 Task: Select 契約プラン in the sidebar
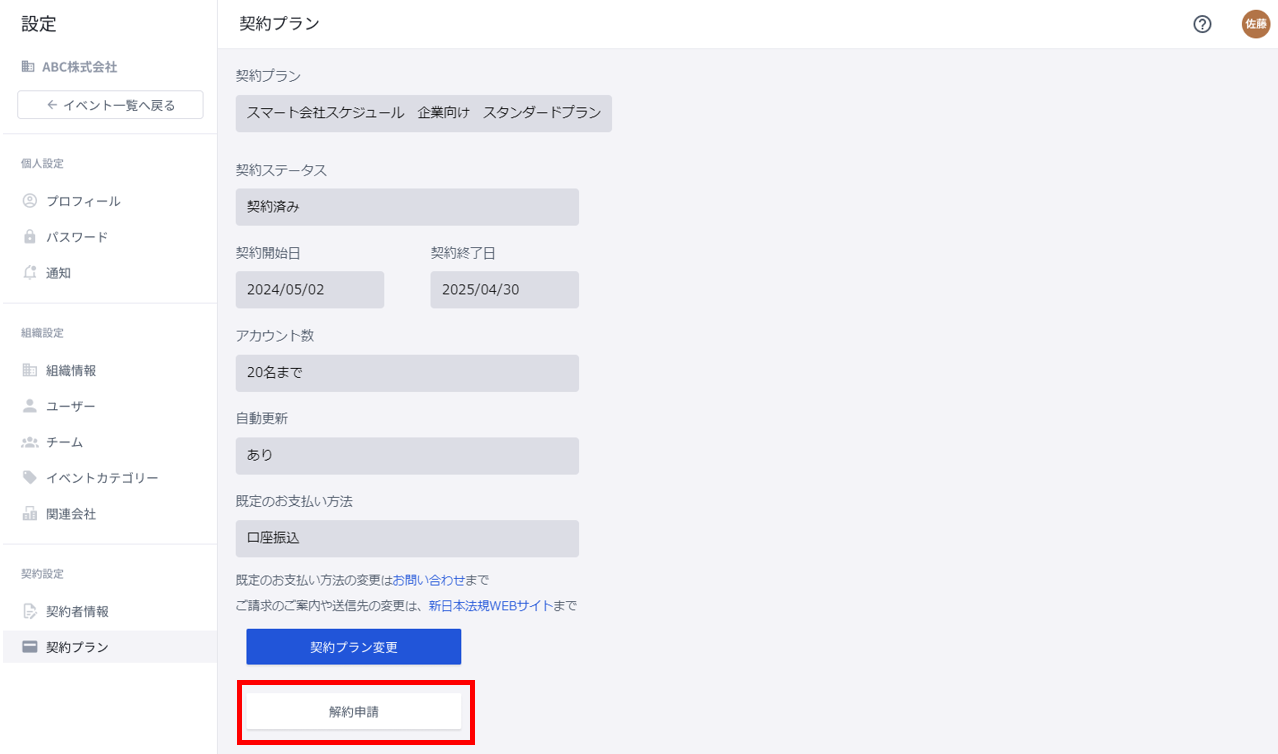point(109,647)
